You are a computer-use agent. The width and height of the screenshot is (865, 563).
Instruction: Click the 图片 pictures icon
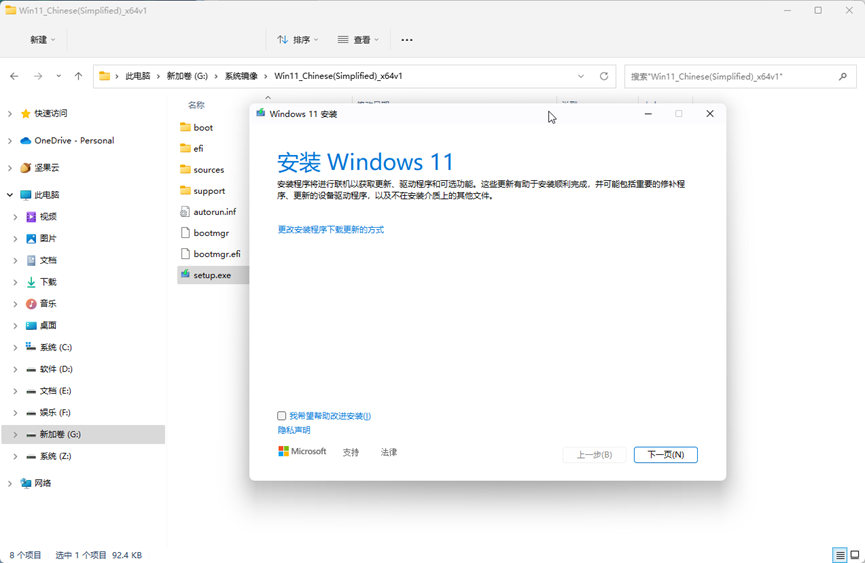coord(31,238)
